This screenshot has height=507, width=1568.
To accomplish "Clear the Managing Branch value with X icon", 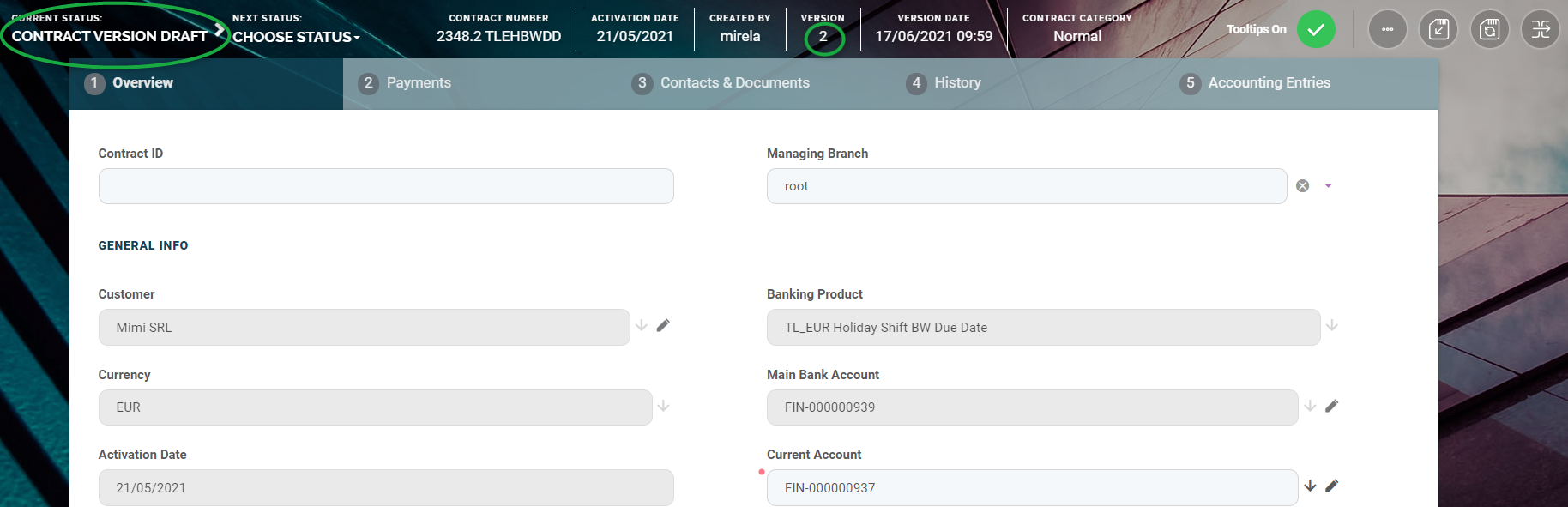I will pos(1302,186).
